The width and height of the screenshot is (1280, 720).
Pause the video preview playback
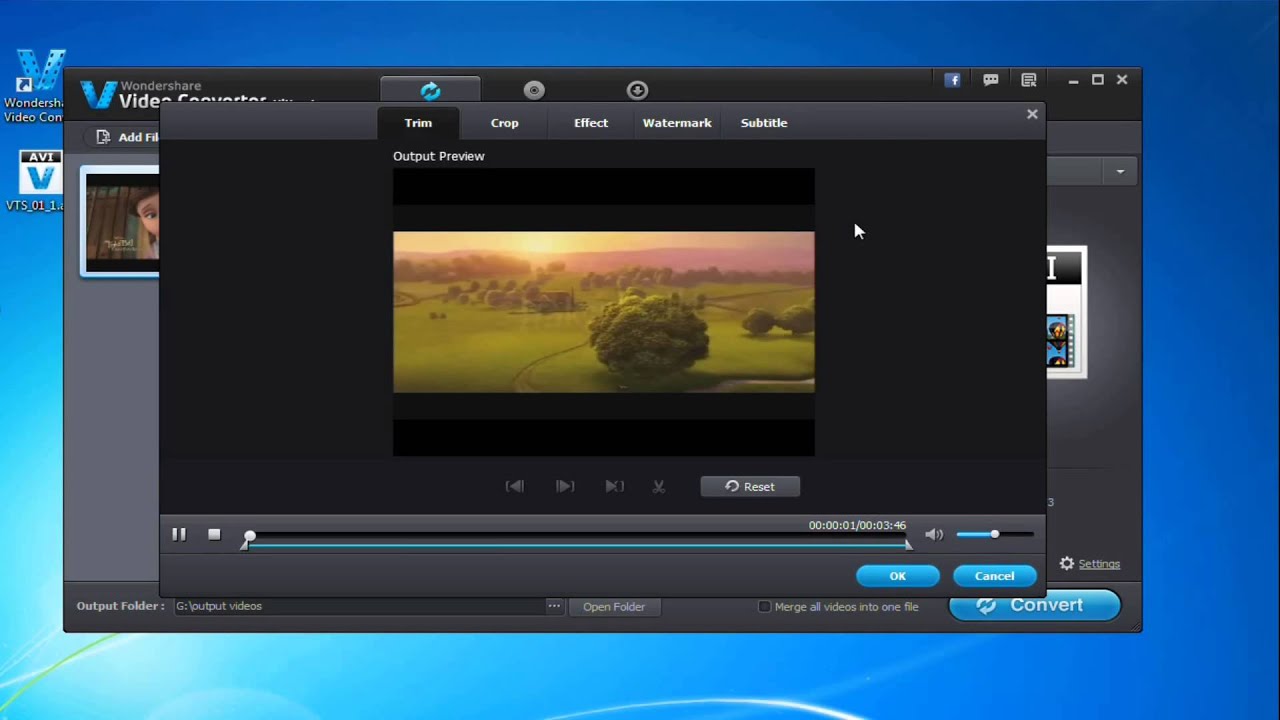(179, 535)
